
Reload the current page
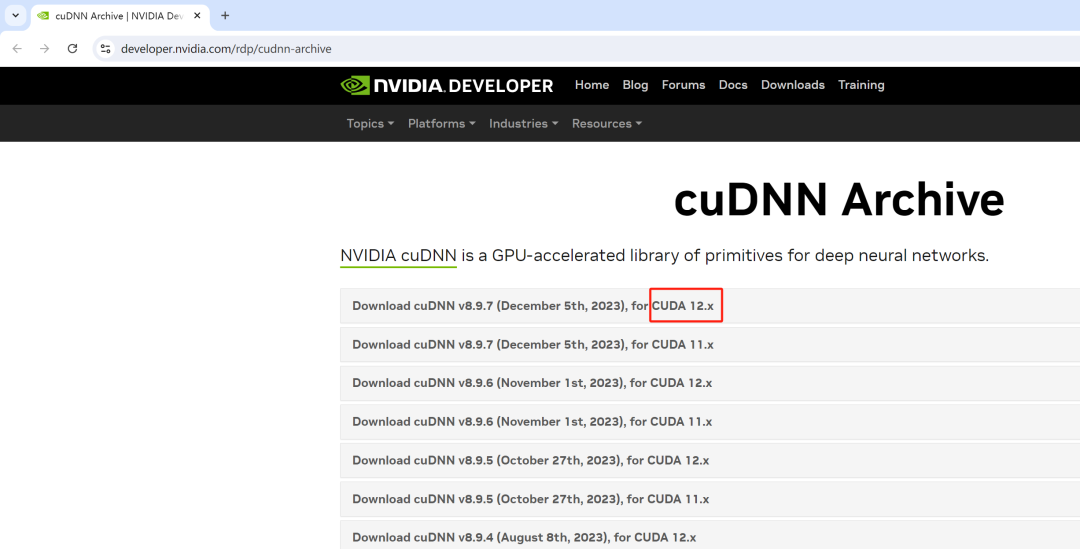click(x=72, y=49)
